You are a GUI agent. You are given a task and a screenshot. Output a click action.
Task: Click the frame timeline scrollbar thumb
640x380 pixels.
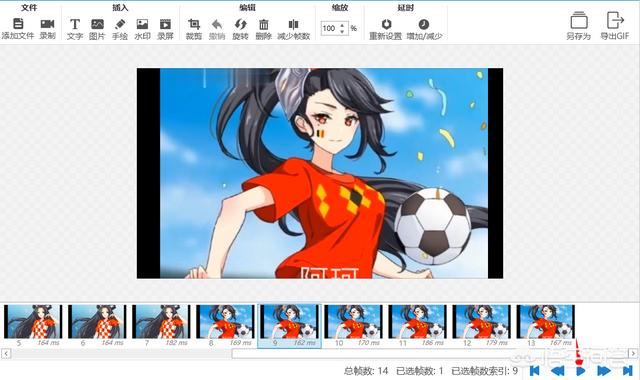pyautogui.click(x=429, y=353)
